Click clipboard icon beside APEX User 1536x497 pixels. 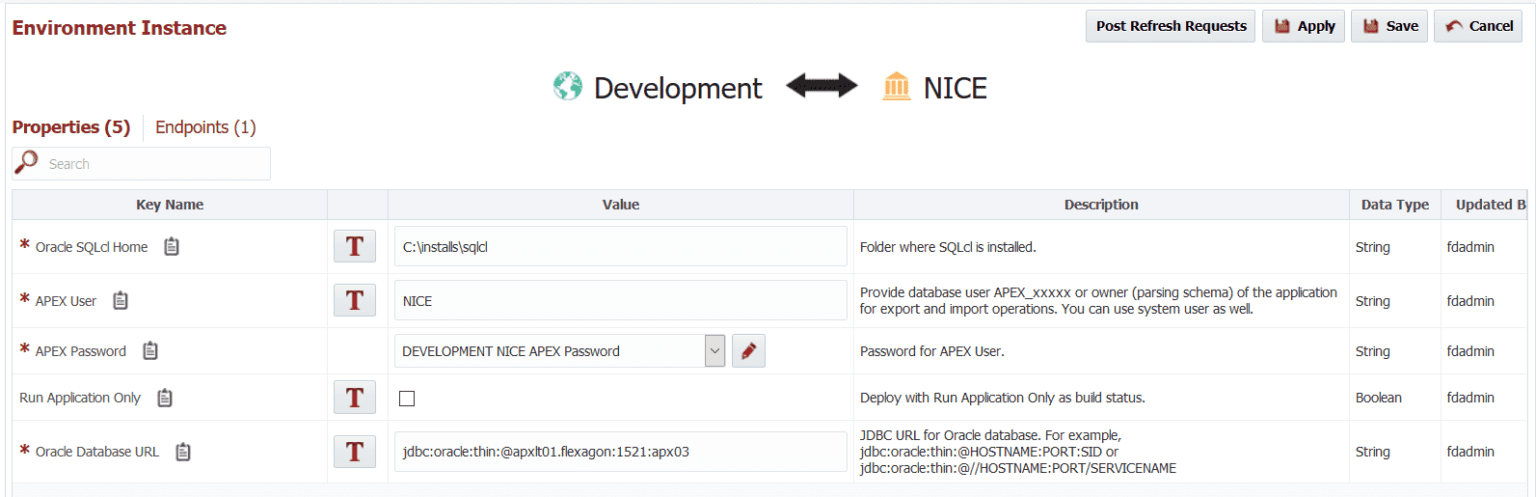121,300
